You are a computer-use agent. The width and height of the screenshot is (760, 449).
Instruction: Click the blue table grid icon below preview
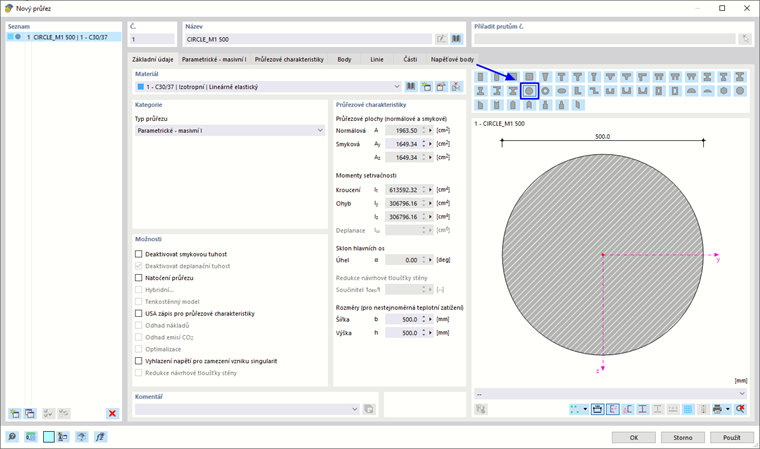click(x=688, y=409)
